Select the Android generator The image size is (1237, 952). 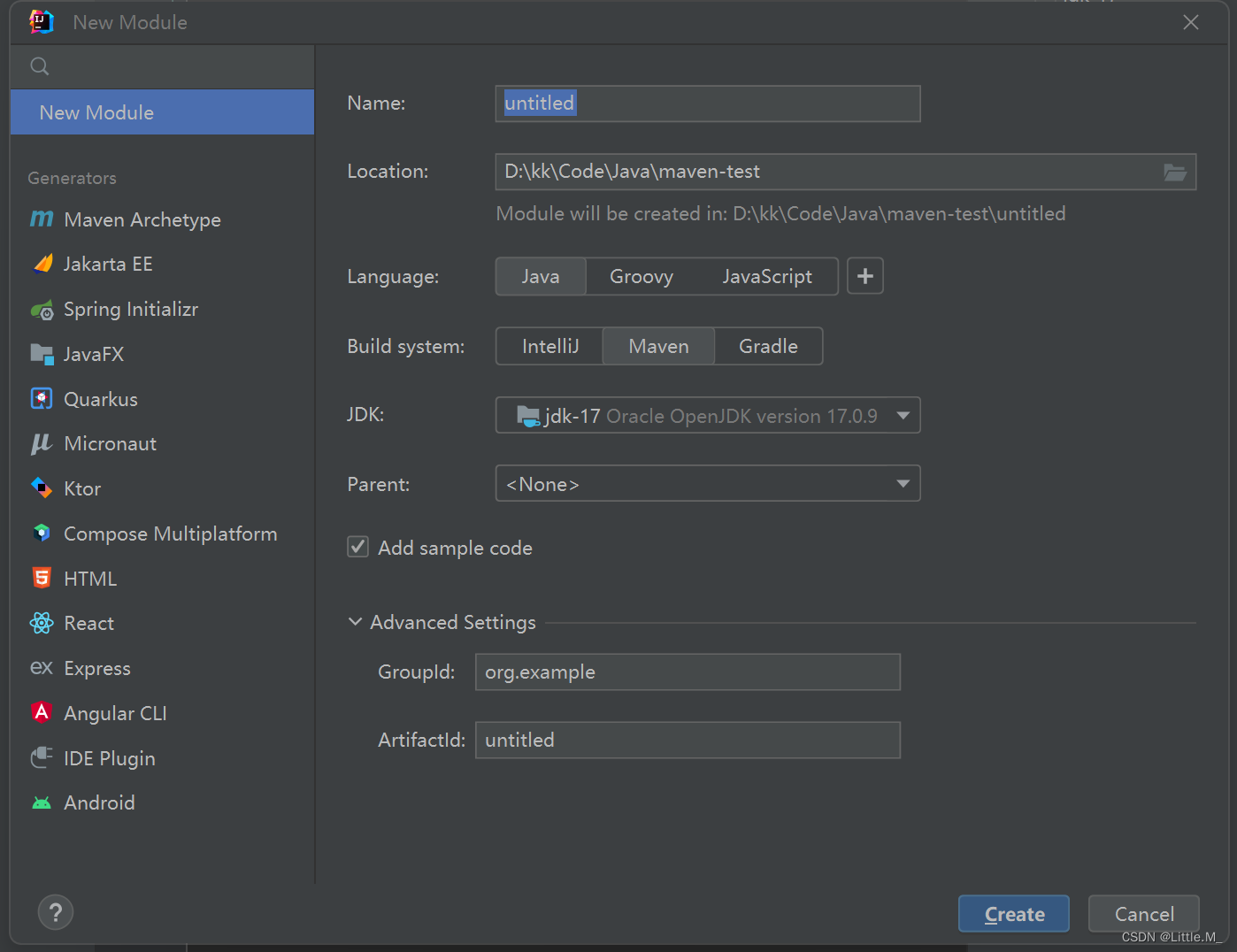pos(162,802)
